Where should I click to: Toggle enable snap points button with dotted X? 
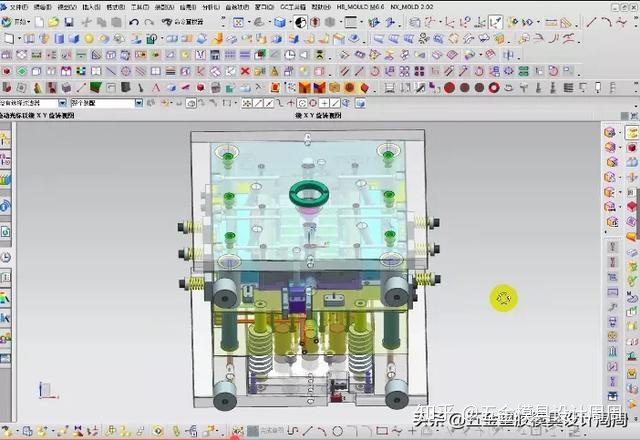247,103
